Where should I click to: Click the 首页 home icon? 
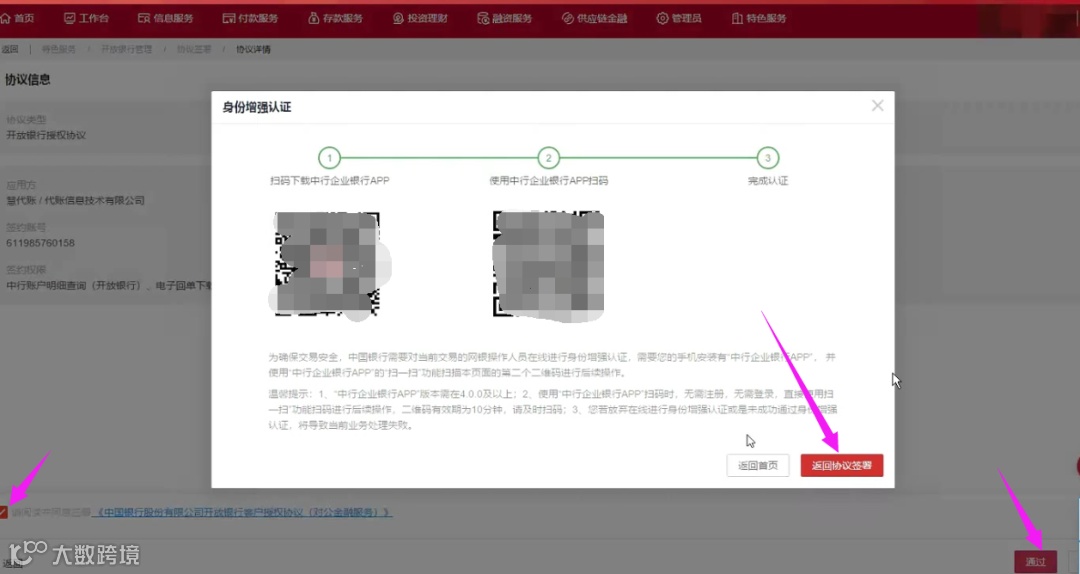coord(6,18)
